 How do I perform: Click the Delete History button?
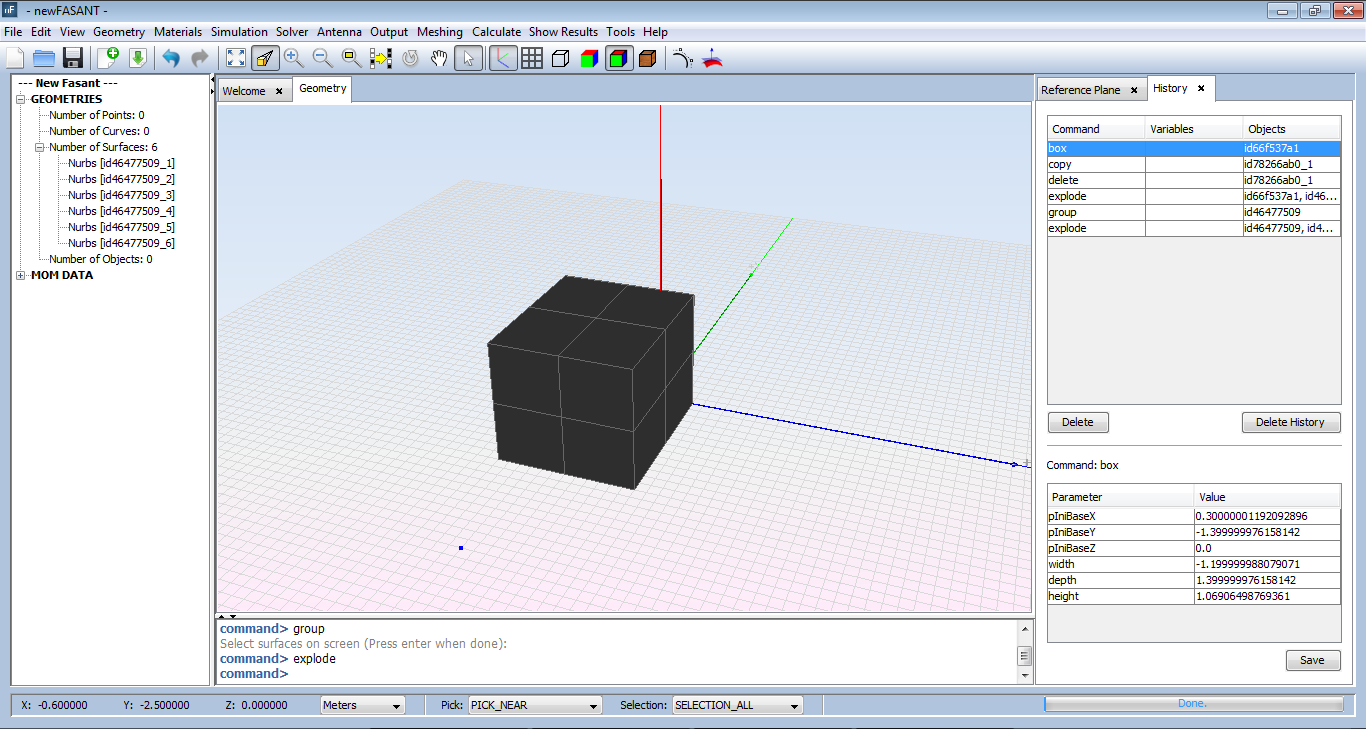(1290, 422)
